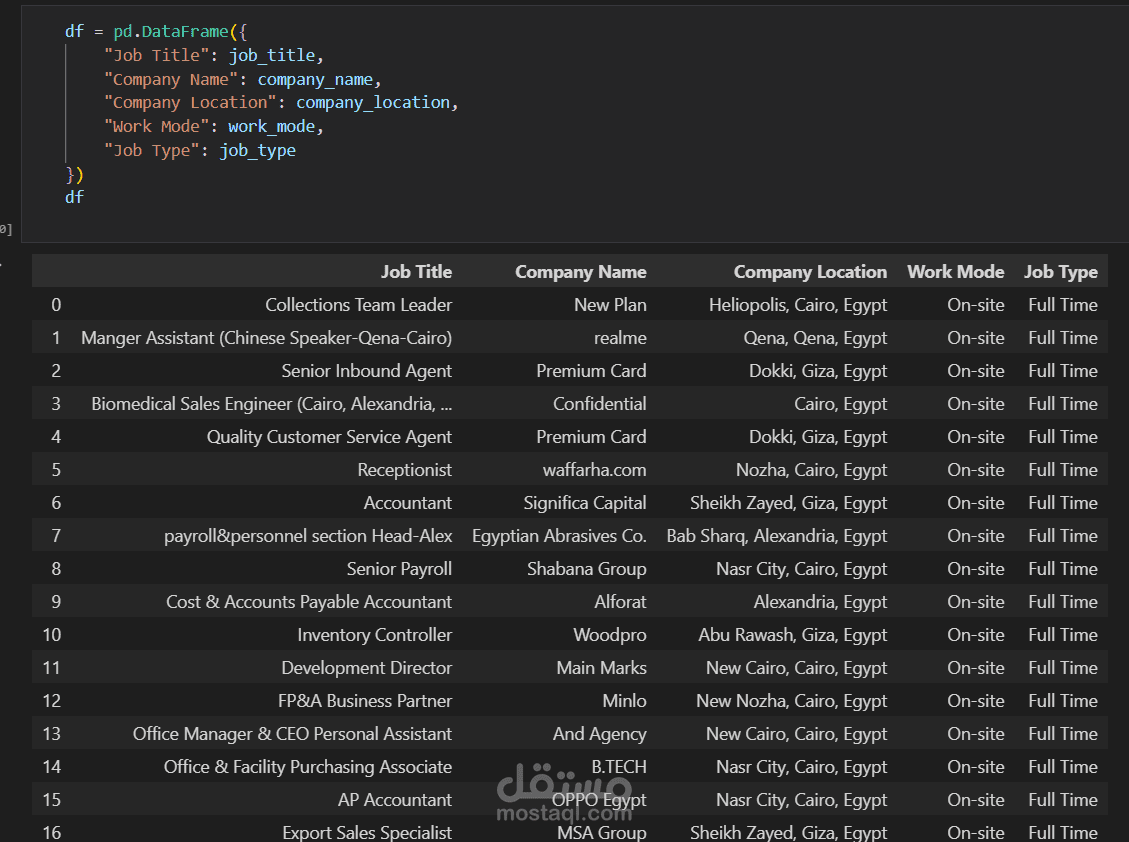This screenshot has height=842, width=1129.
Task: Click the "Export Sales Specialist" job title cell
Action: click(x=368, y=832)
